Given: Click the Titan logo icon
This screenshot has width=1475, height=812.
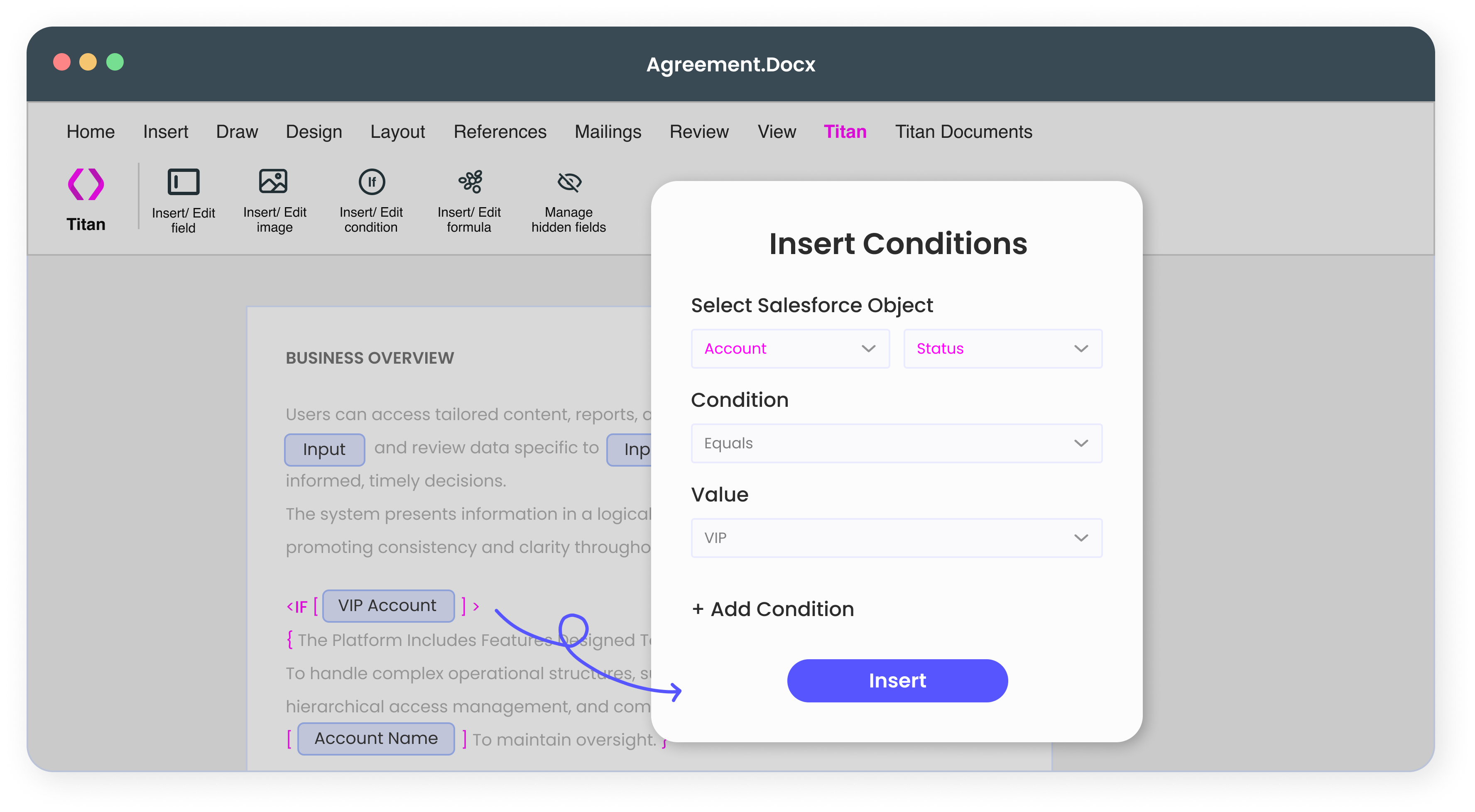Looking at the screenshot, I should (86, 184).
